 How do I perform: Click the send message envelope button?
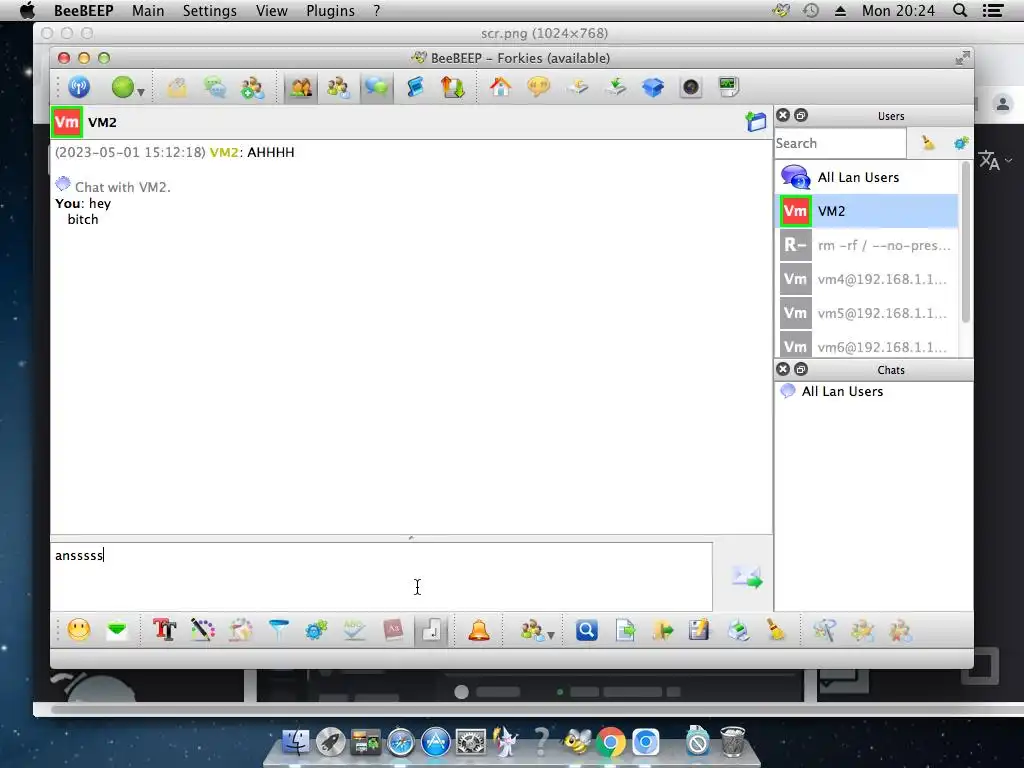pyautogui.click(x=746, y=577)
